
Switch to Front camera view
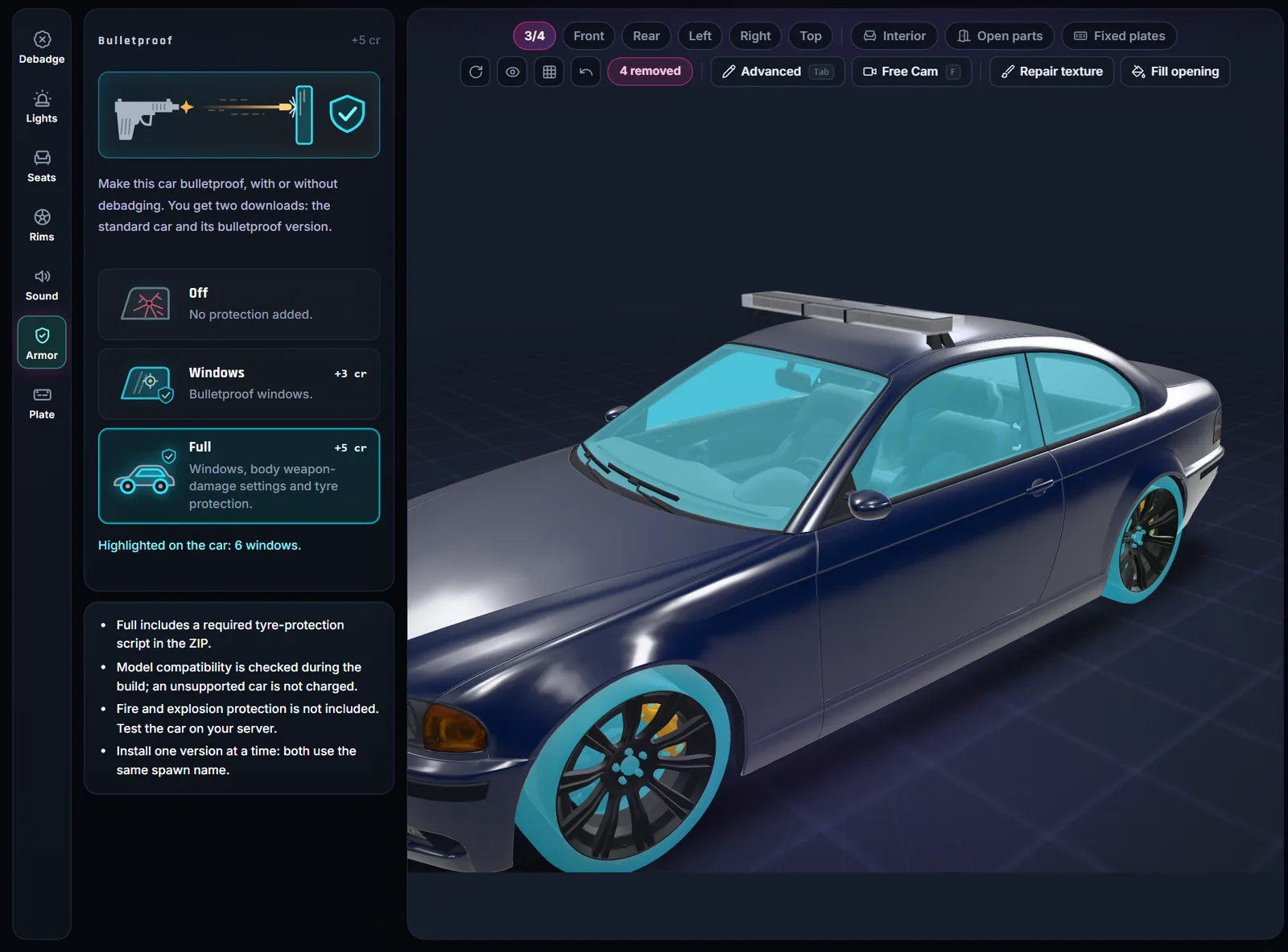(x=588, y=36)
